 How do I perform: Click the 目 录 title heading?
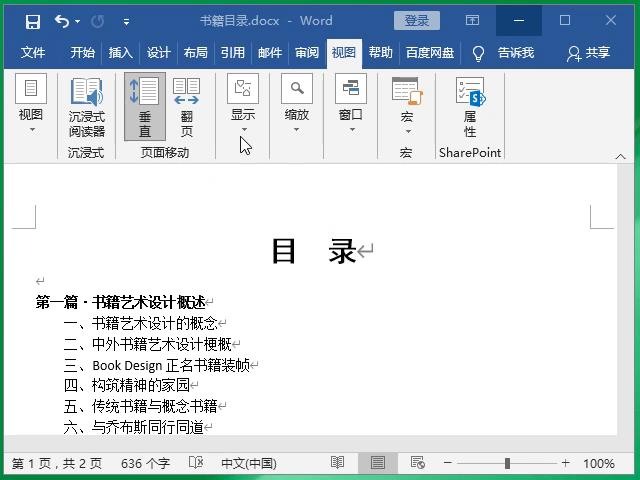click(314, 251)
